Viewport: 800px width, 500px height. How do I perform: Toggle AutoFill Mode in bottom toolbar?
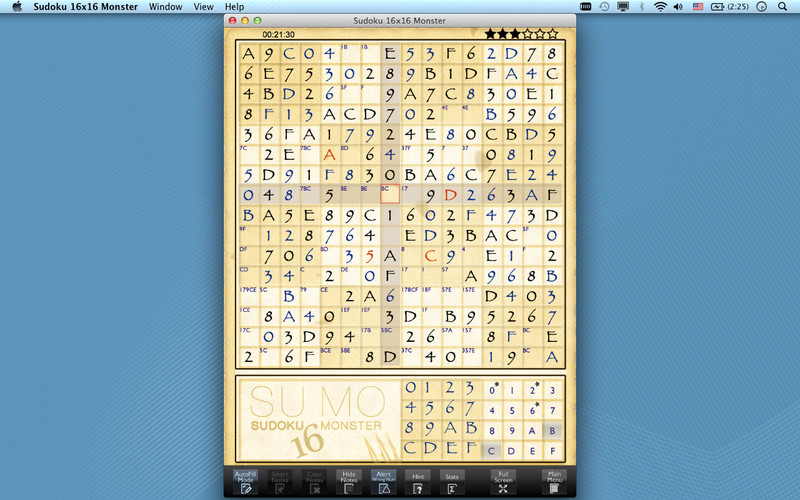245,482
